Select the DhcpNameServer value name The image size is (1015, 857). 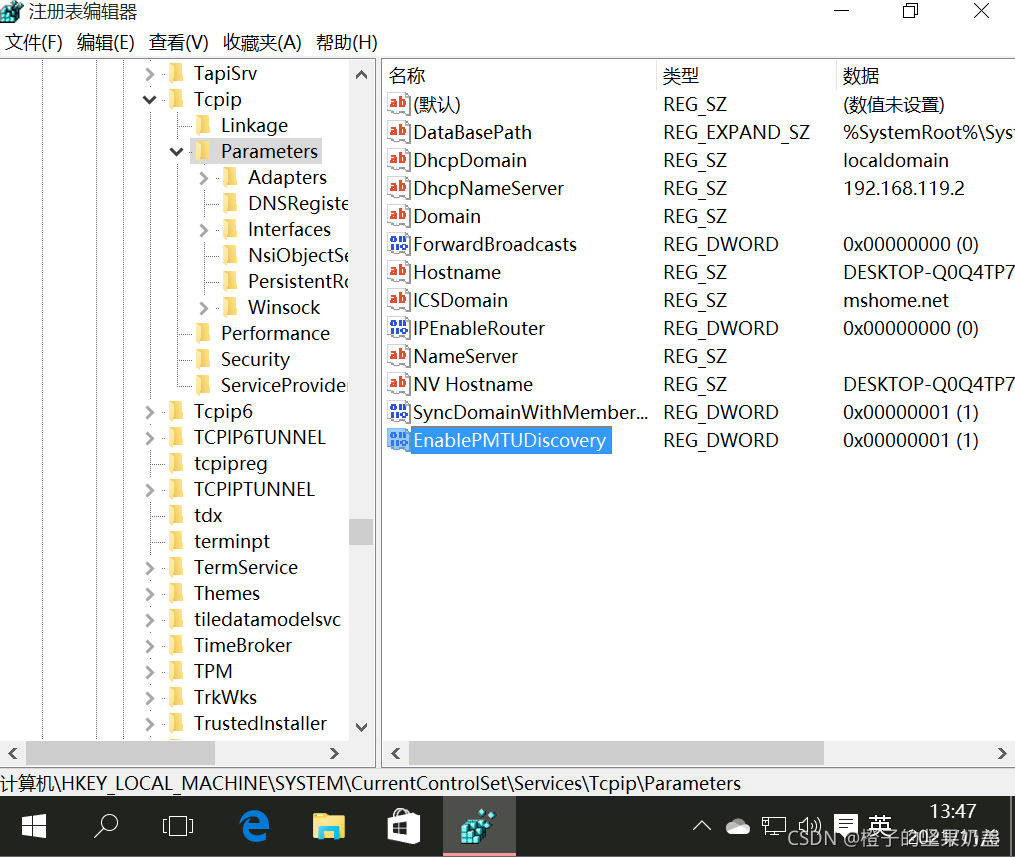tap(489, 188)
